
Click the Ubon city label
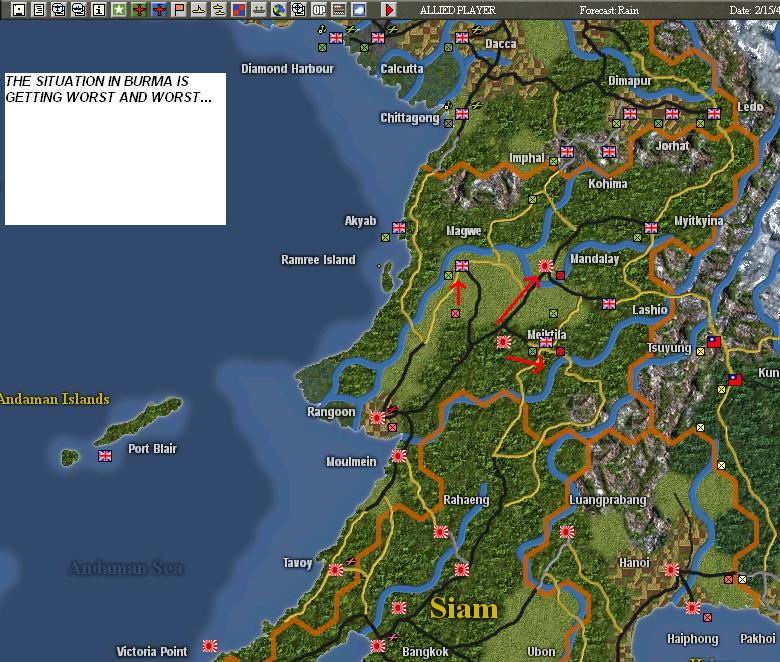coord(541,652)
